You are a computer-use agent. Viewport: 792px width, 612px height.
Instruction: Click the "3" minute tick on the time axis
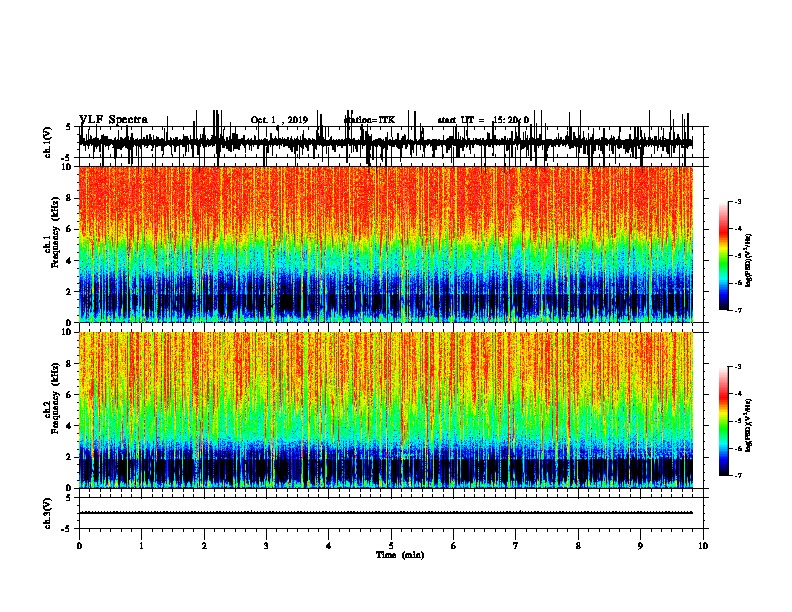[266, 546]
